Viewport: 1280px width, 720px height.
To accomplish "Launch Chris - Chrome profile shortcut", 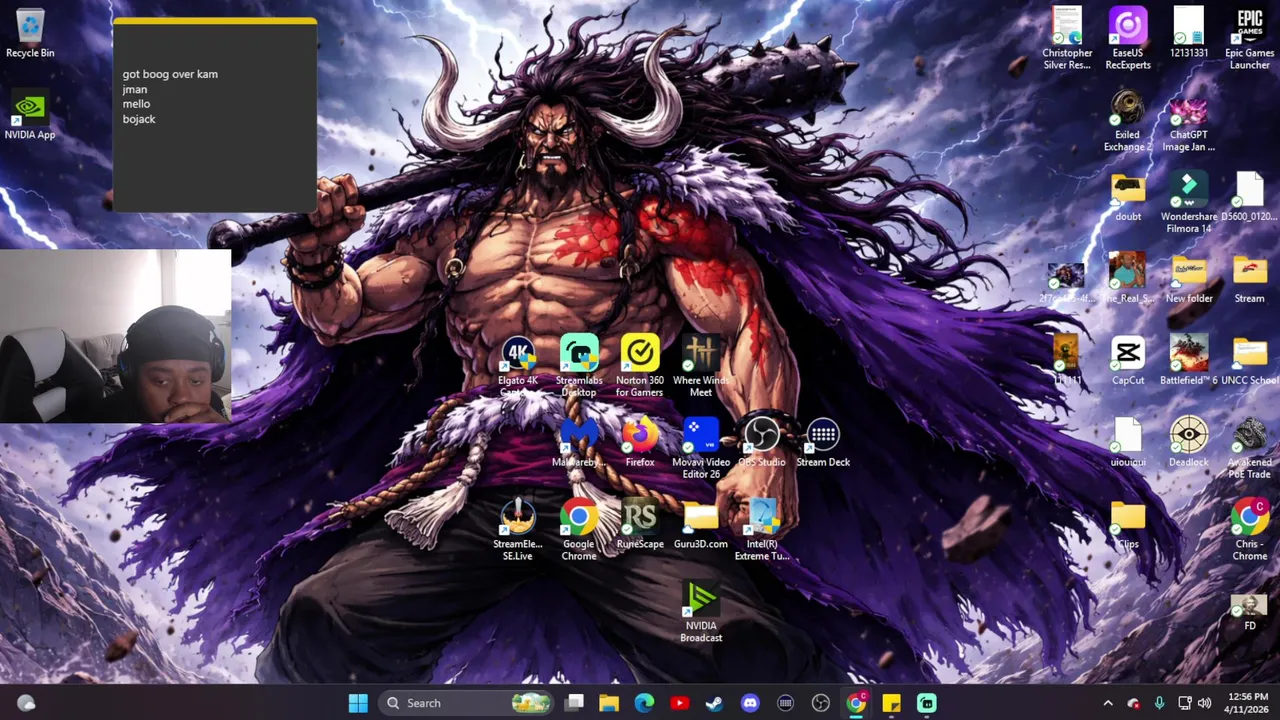I will pyautogui.click(x=1250, y=530).
